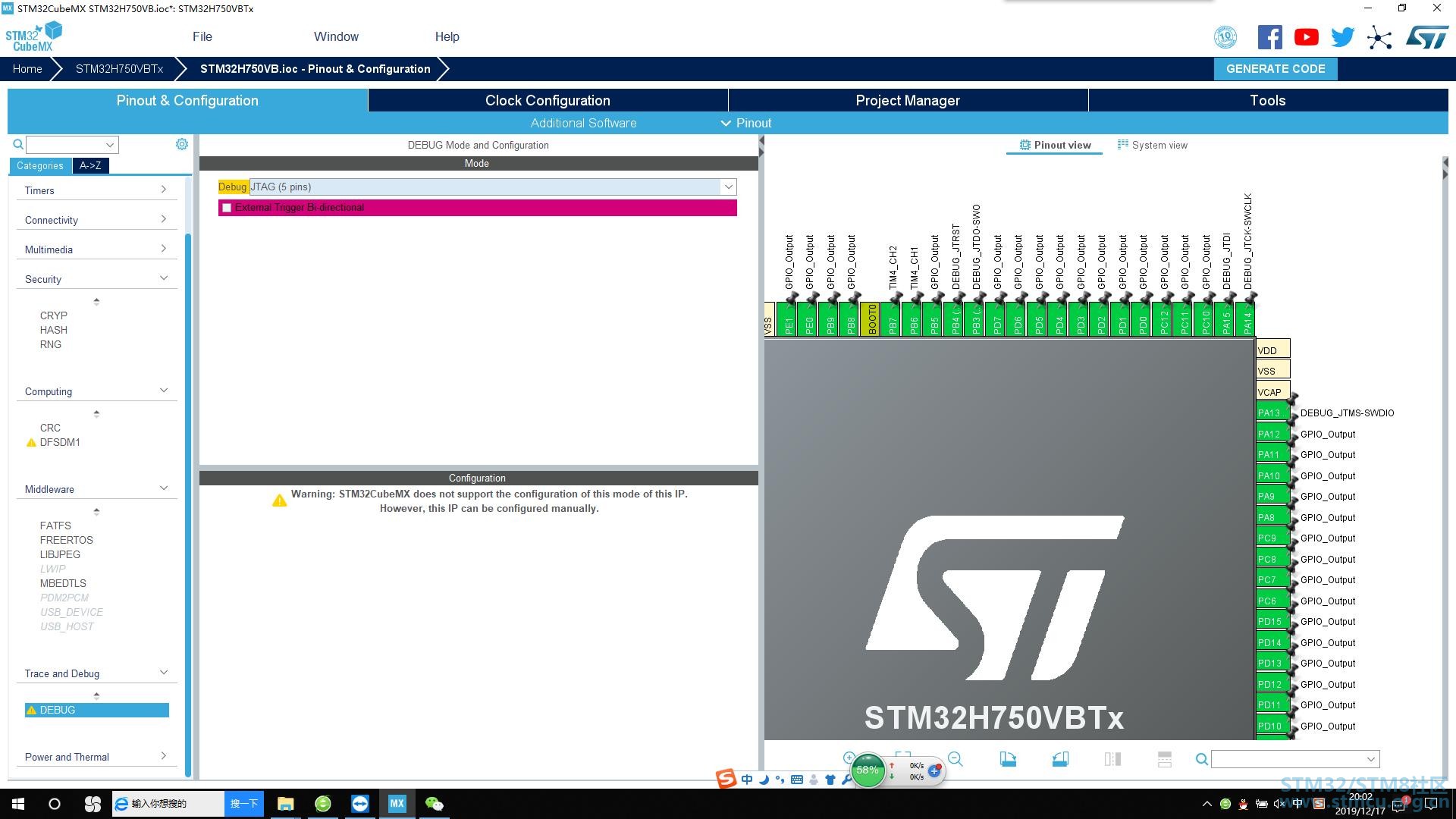This screenshot has height=819, width=1456.
Task: Rotate the chip counter-clockwise icon
Action: pyautogui.click(x=1060, y=759)
